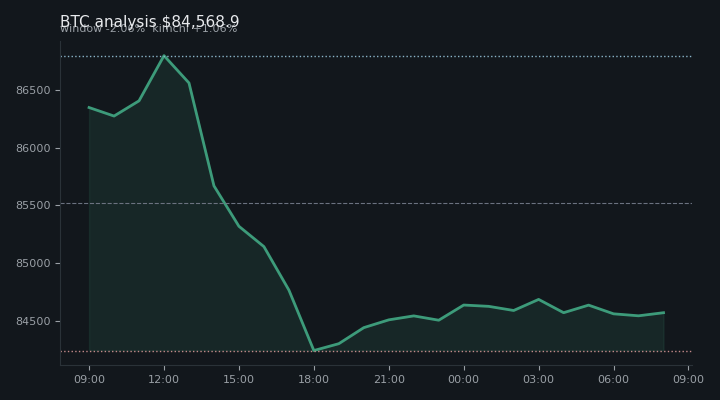Click the "06:00" x-axis label
Screen dimensions: 720x400
[613, 379]
